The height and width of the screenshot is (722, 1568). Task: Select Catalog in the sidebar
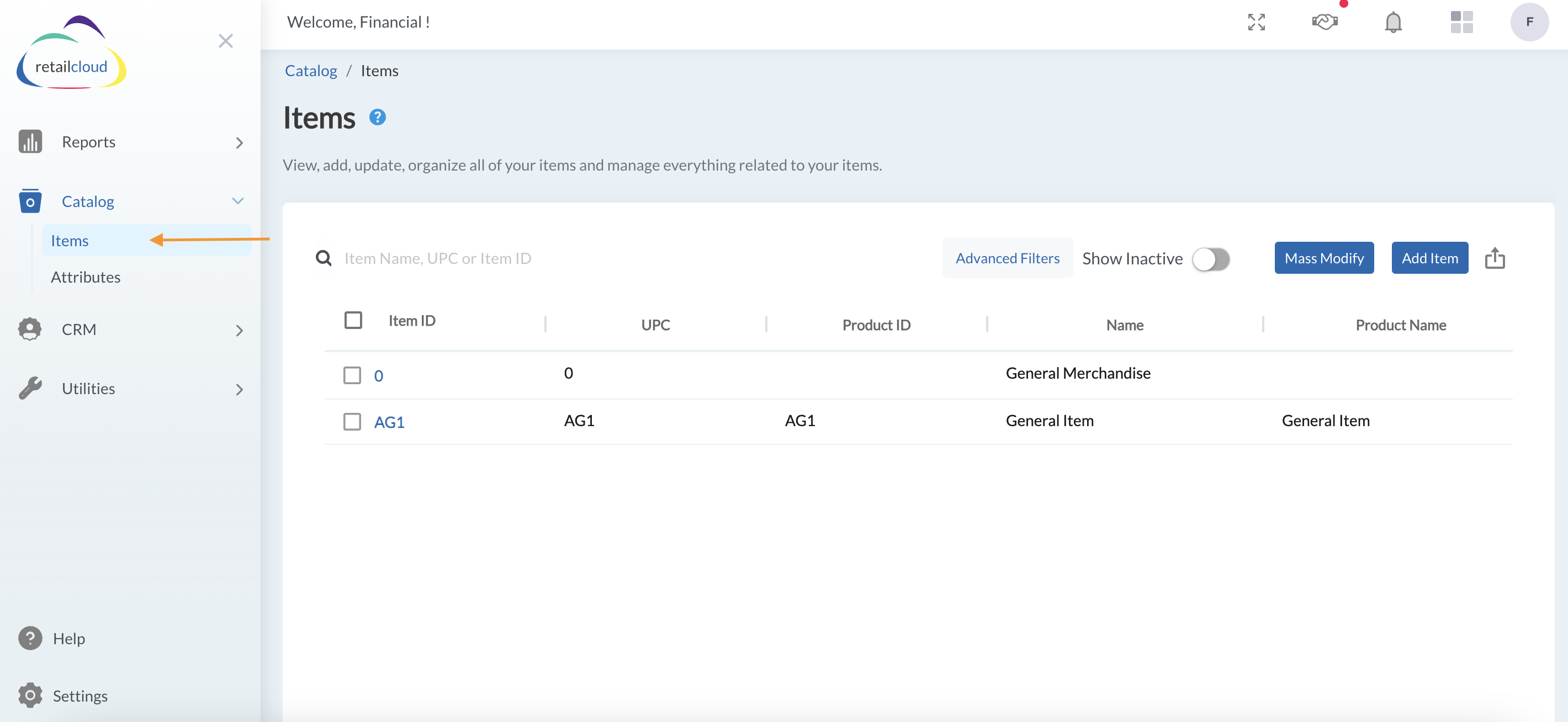tap(88, 201)
